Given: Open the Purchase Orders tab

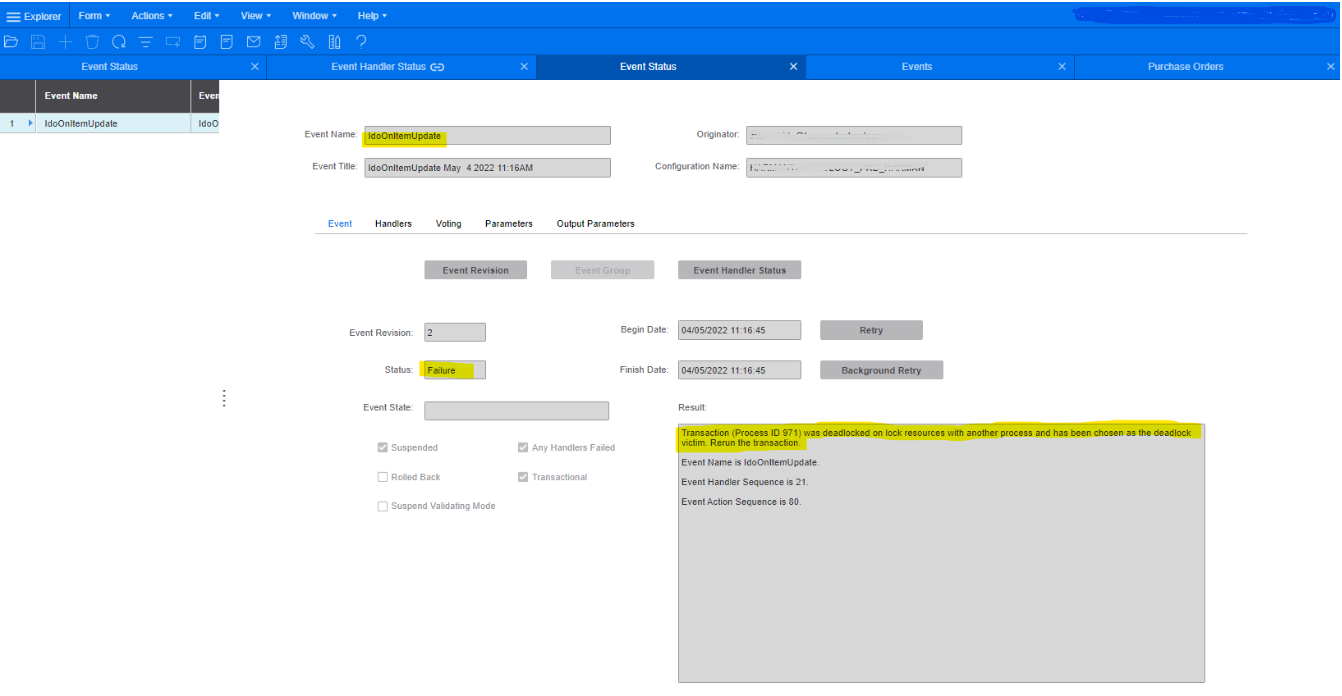Looking at the screenshot, I should click(1185, 67).
